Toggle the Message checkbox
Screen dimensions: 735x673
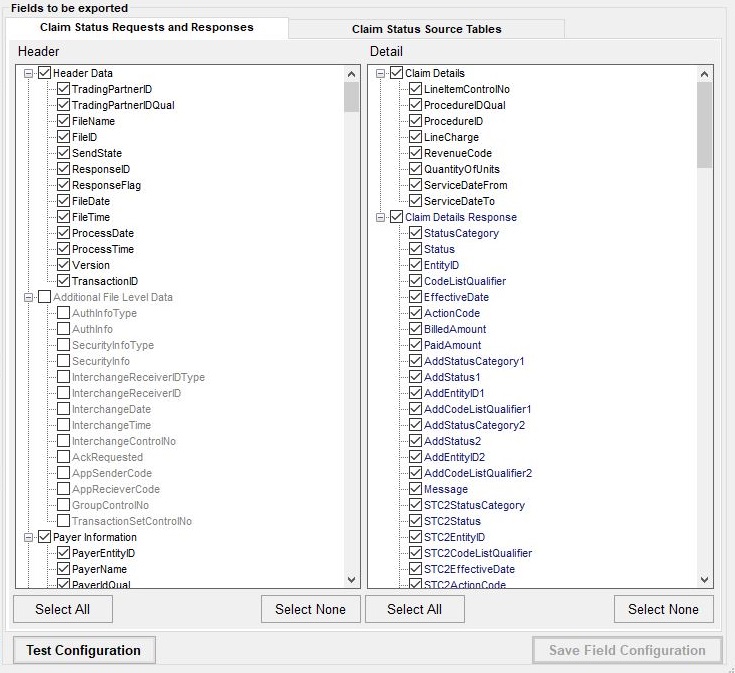415,489
